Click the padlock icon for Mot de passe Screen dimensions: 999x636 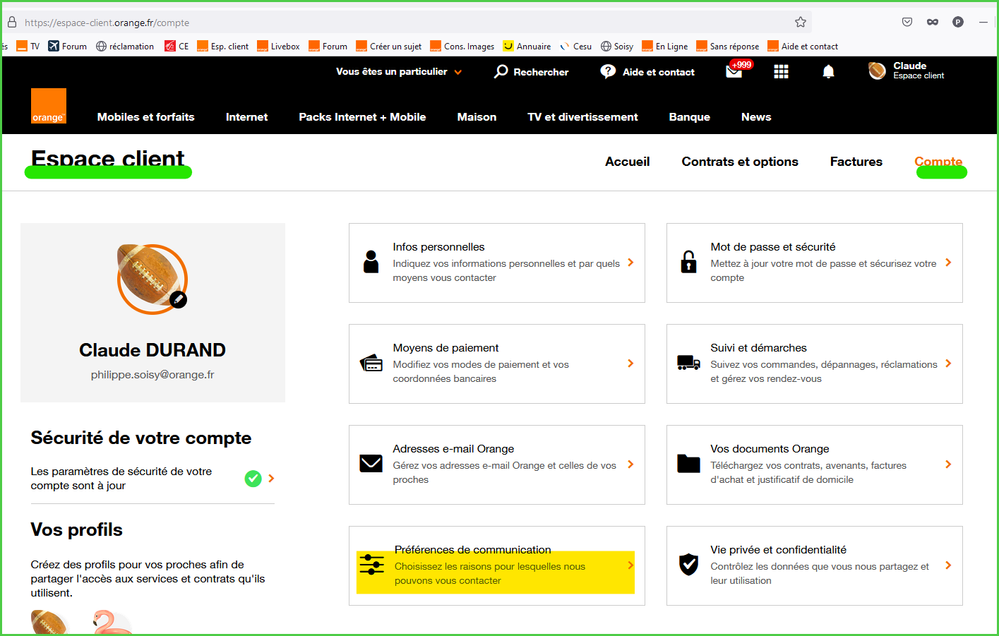point(689,262)
